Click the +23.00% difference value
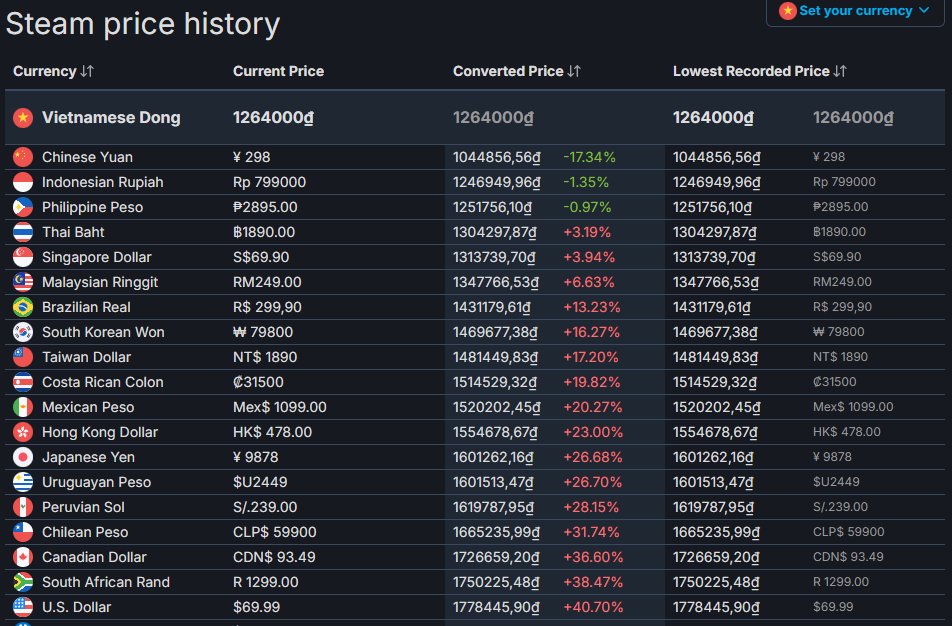 593,432
